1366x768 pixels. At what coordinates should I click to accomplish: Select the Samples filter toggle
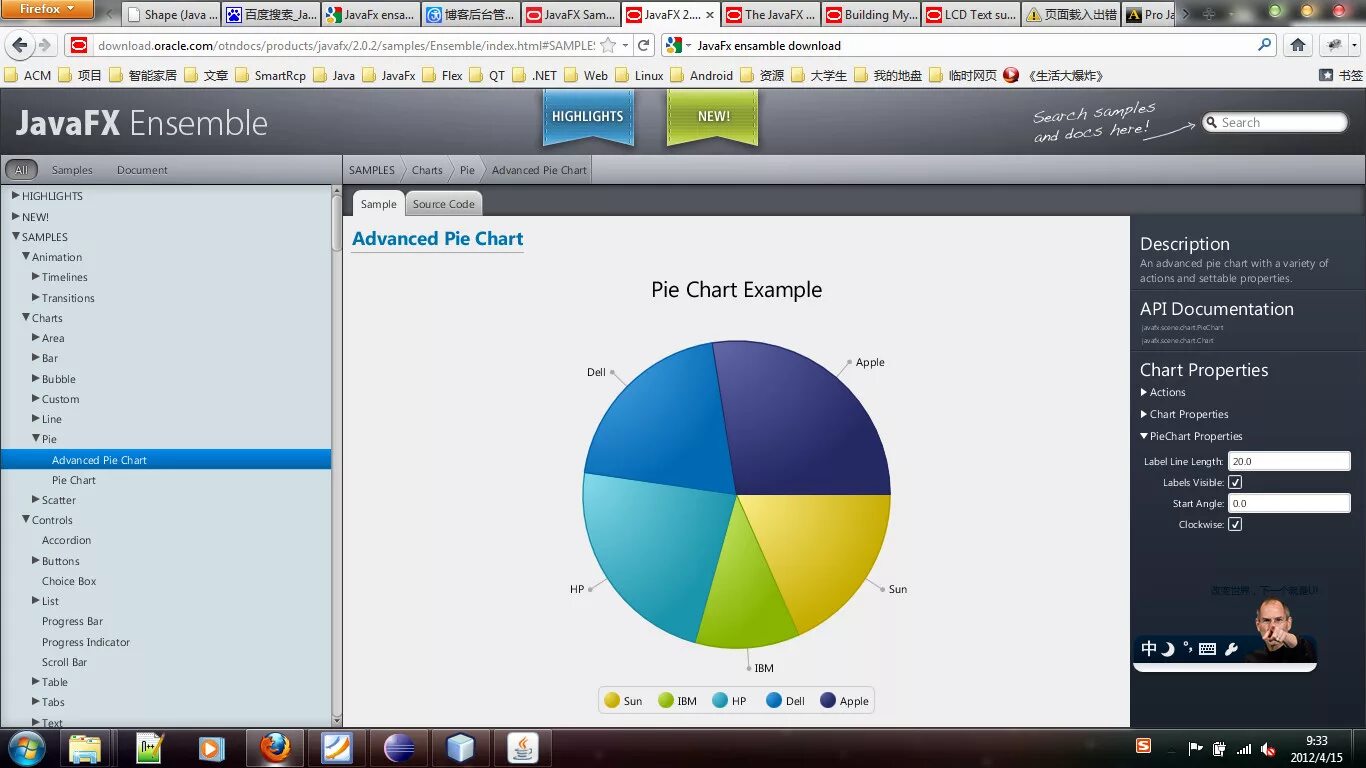[72, 170]
